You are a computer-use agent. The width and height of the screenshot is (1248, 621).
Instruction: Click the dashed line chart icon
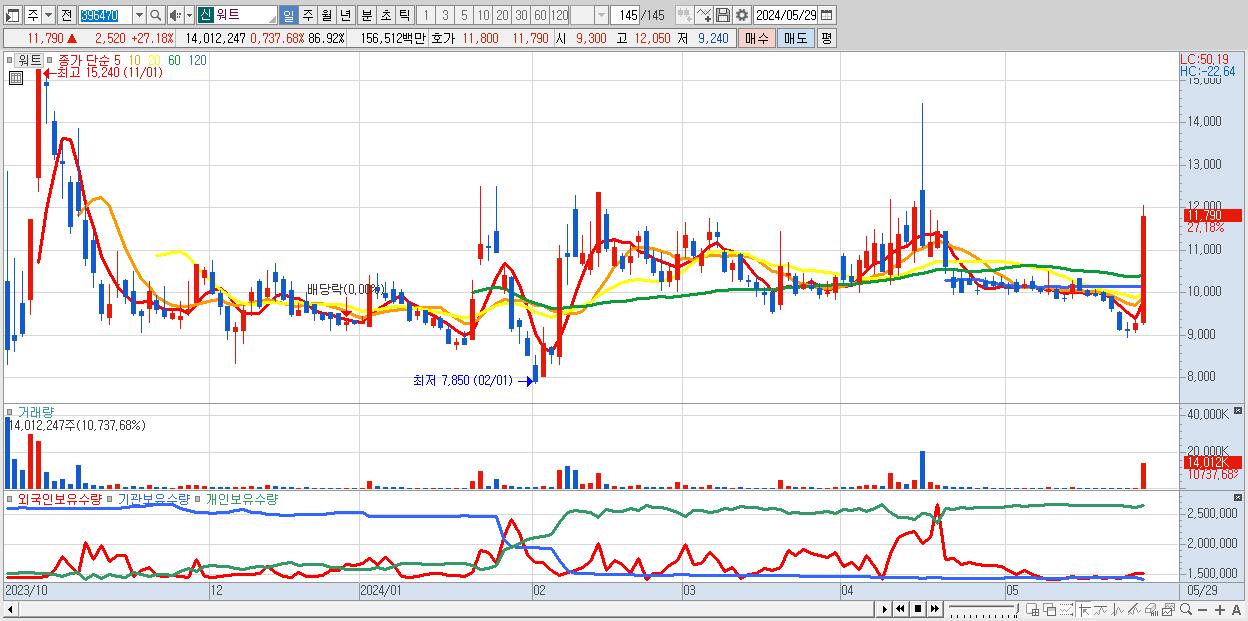pyautogui.click(x=1066, y=609)
